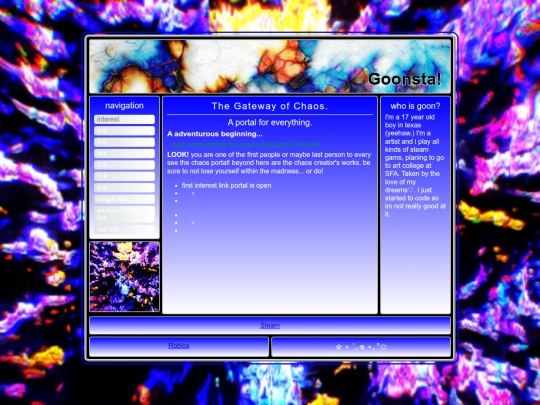Click the "navigation" sidebar heading

point(124,106)
